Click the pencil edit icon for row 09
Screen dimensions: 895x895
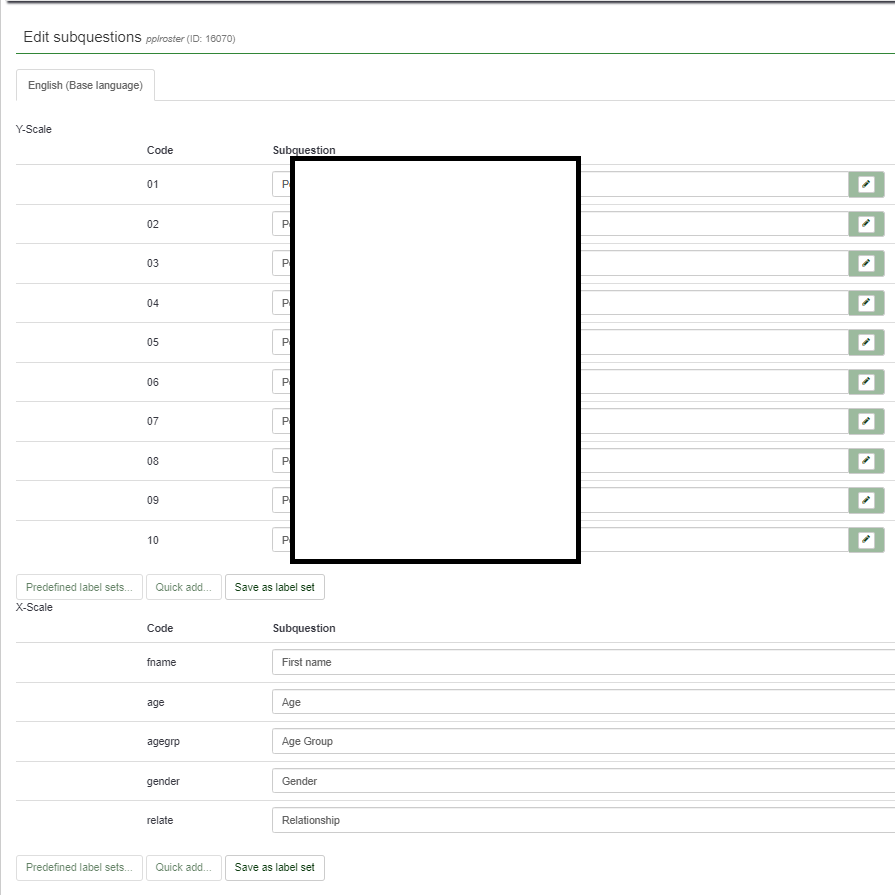tap(866, 500)
